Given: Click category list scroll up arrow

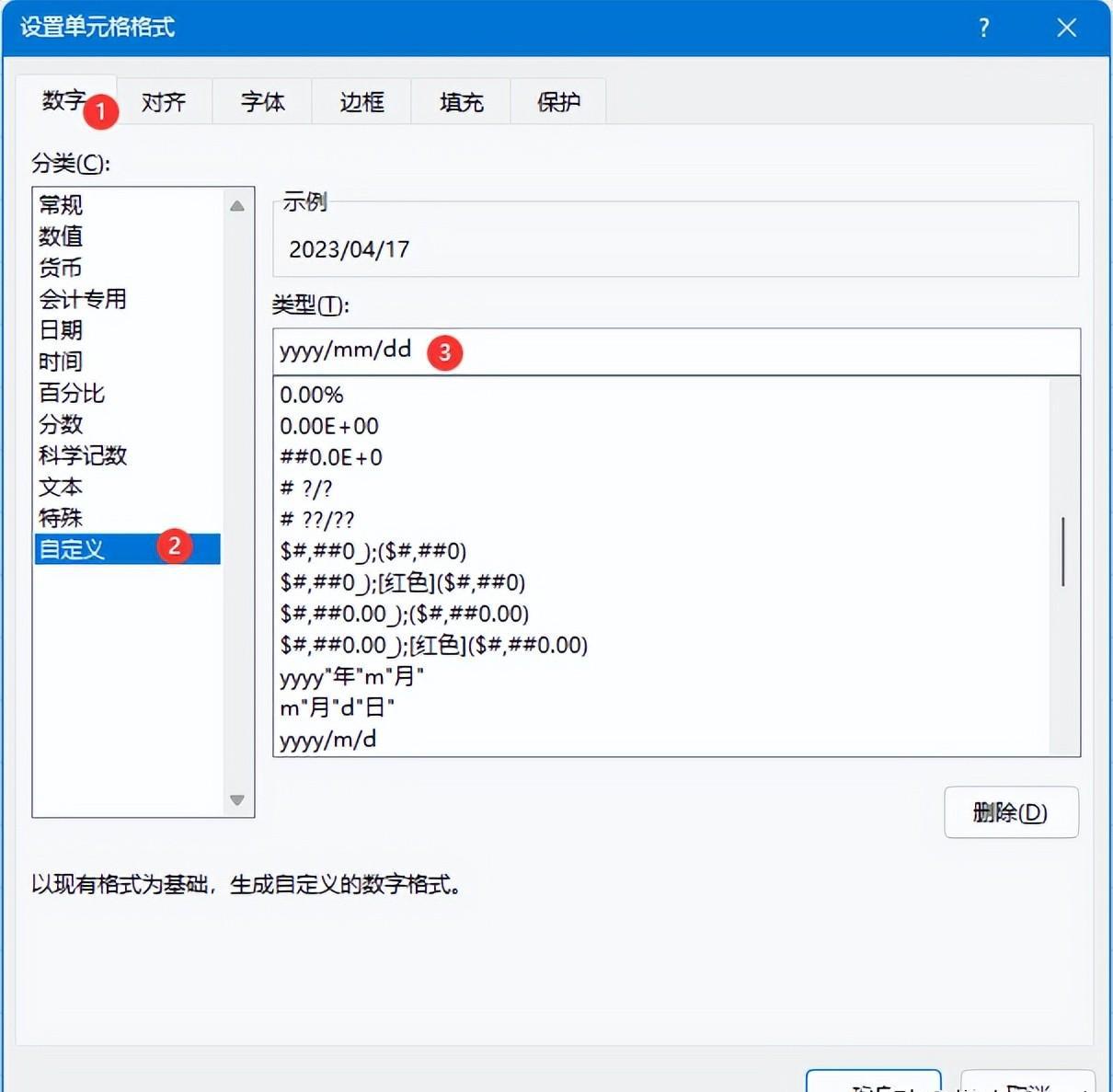Looking at the screenshot, I should coord(237,205).
